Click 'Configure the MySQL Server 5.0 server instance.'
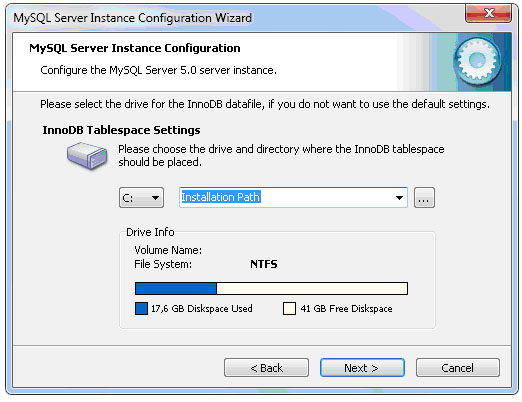Screen dimensions: 522x402 (158, 70)
